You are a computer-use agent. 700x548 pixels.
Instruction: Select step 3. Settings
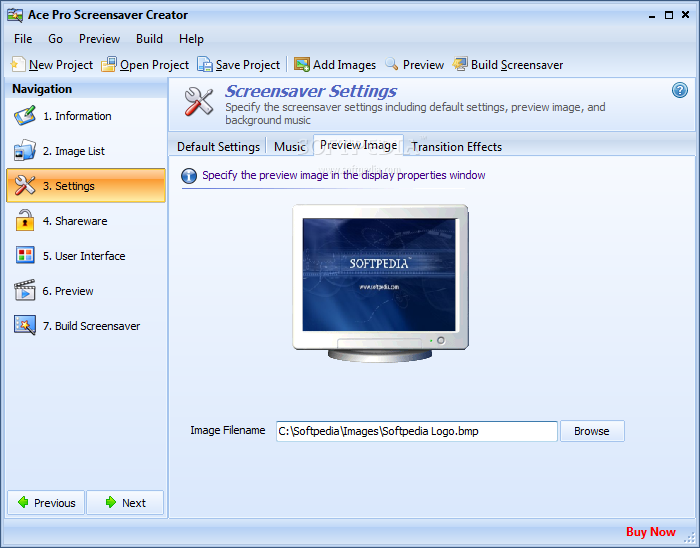[86, 186]
